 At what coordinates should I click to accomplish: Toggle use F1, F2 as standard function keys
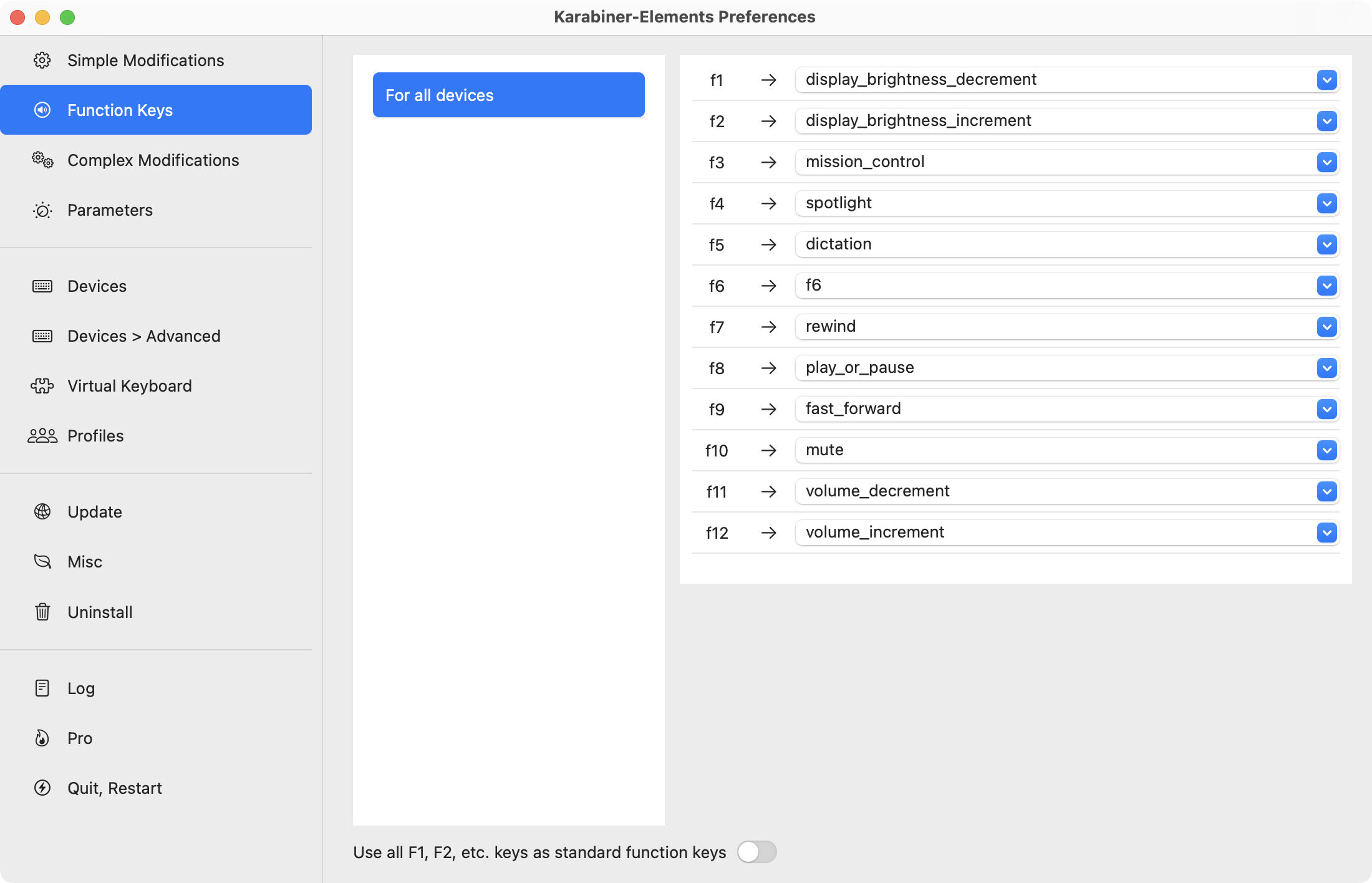point(756,852)
